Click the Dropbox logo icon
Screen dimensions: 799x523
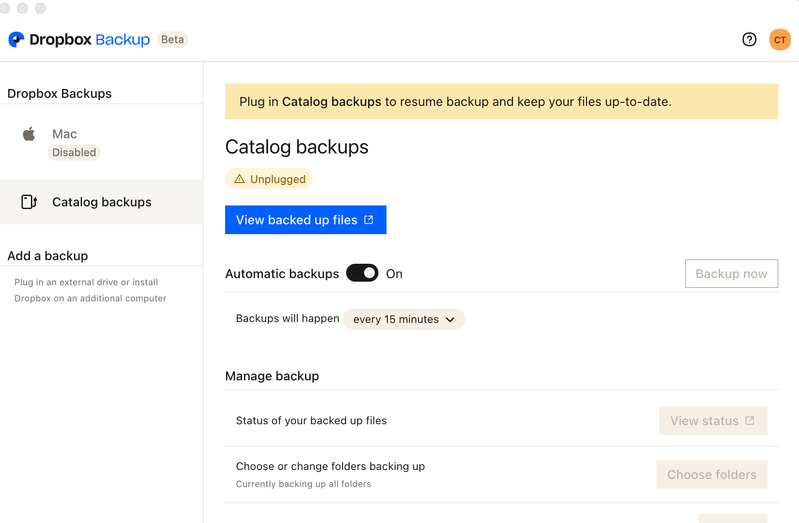click(x=16, y=40)
